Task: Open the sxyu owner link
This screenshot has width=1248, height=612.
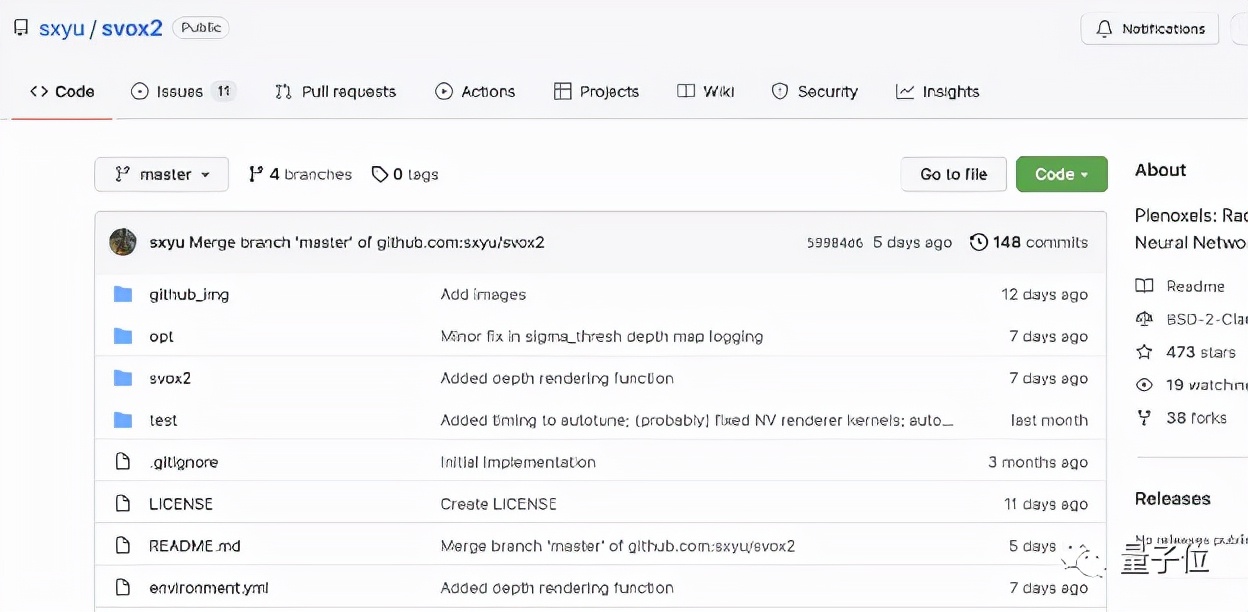Action: [62, 28]
